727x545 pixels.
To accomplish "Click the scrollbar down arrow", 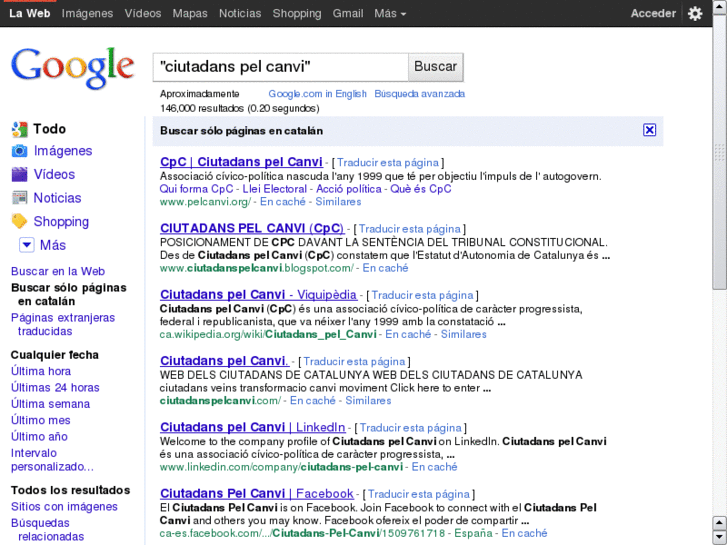I will point(719,537).
